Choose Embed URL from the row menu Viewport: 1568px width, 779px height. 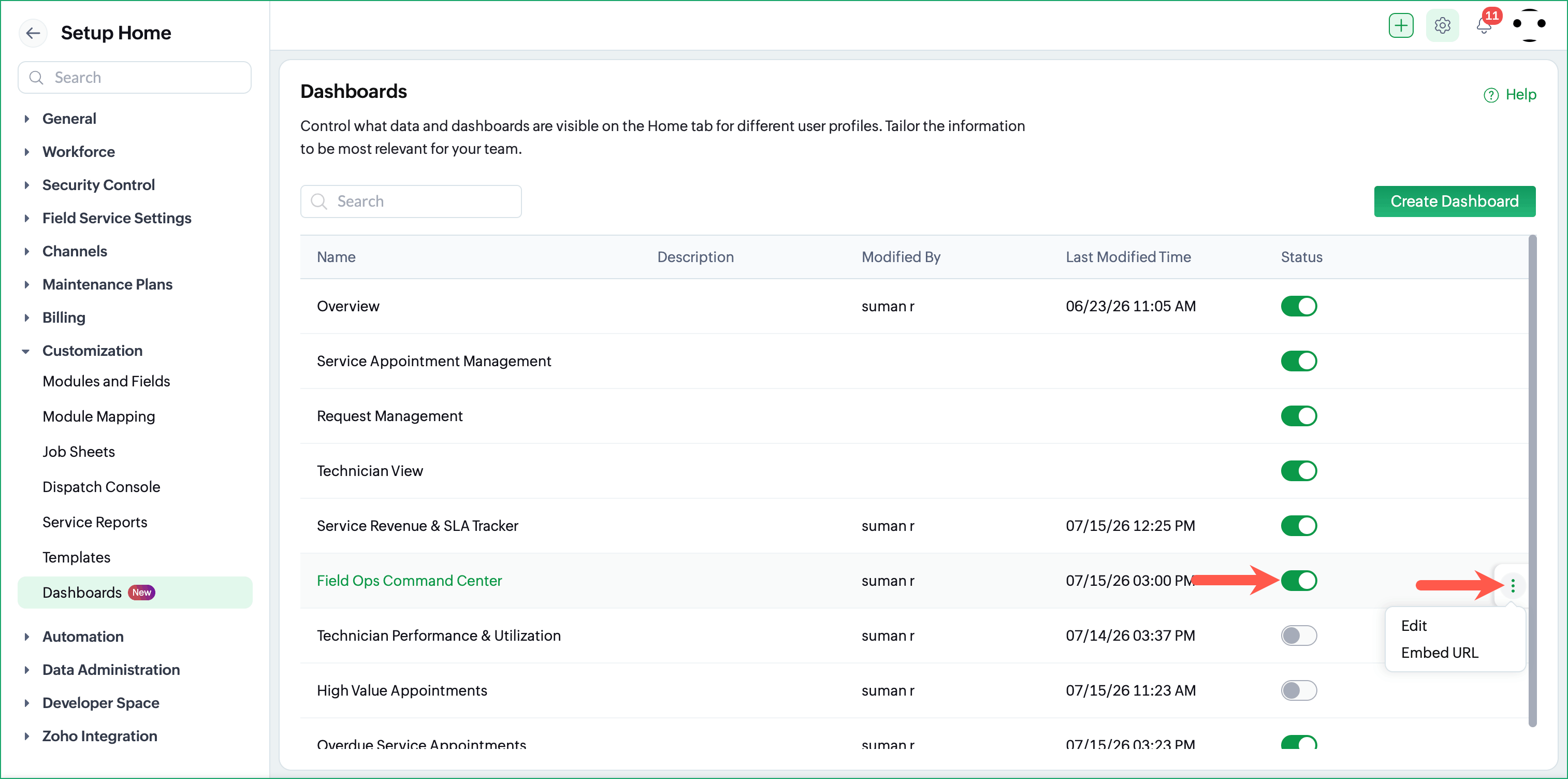coord(1439,652)
